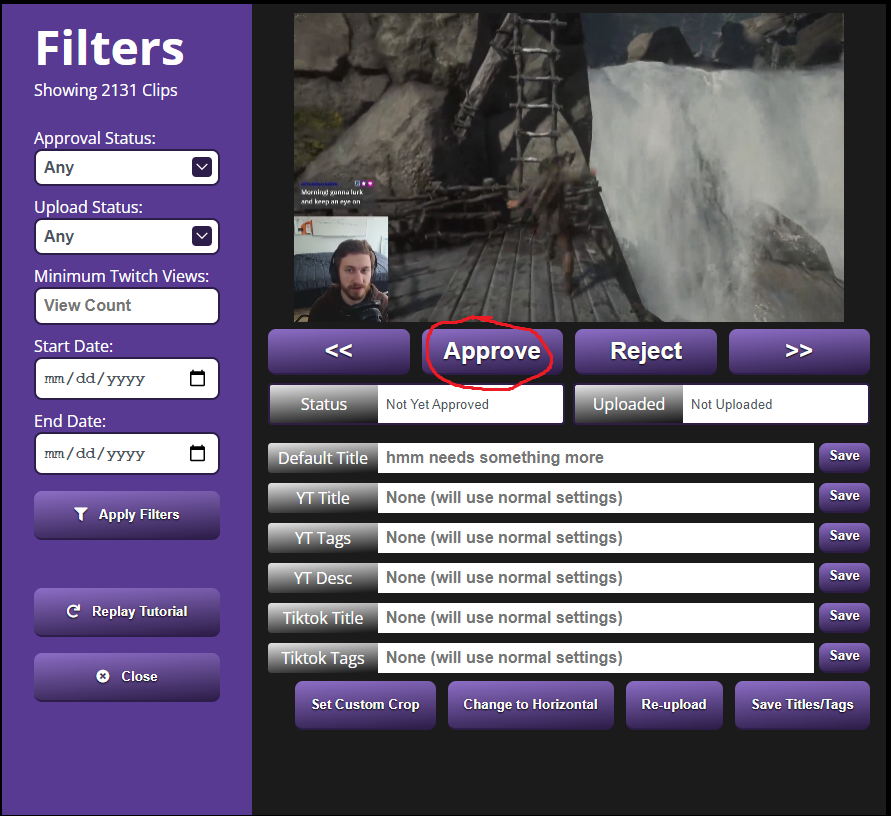Image resolution: width=891 pixels, height=816 pixels.
Task: Approve the current clip
Action: [x=492, y=351]
